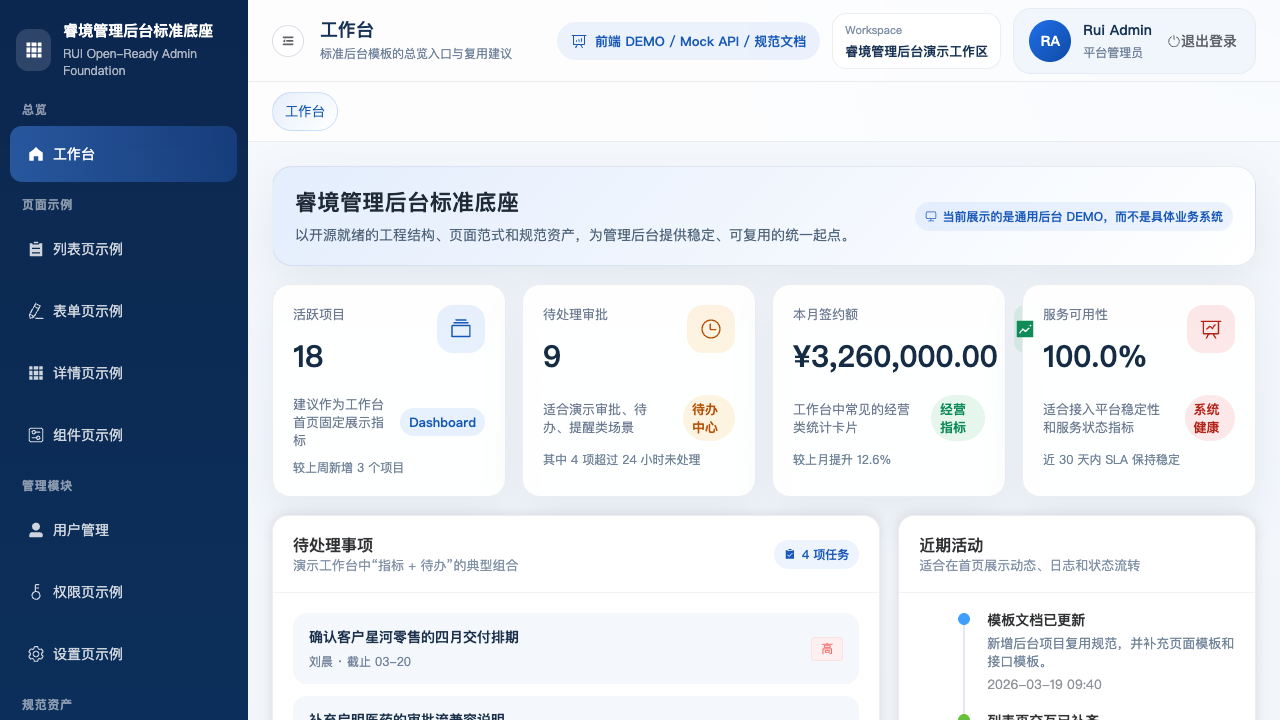
Task: Click the clock icon on 待处理审批 card
Action: 711,329
